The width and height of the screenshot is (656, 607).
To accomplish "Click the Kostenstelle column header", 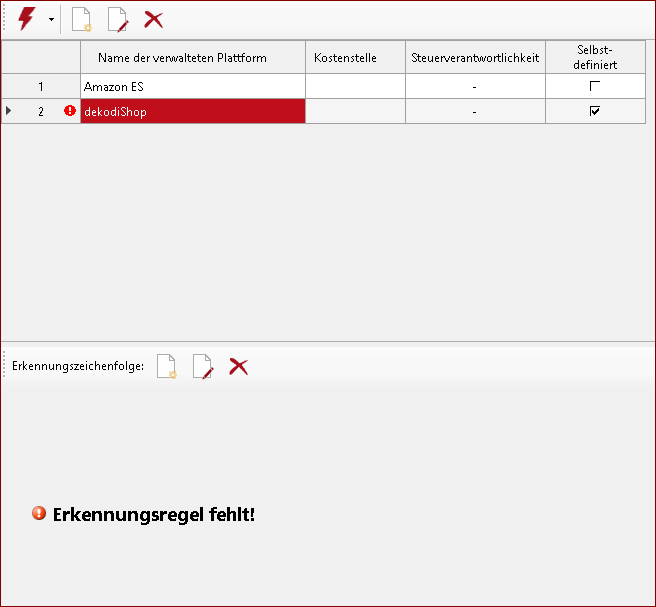I will [356, 57].
